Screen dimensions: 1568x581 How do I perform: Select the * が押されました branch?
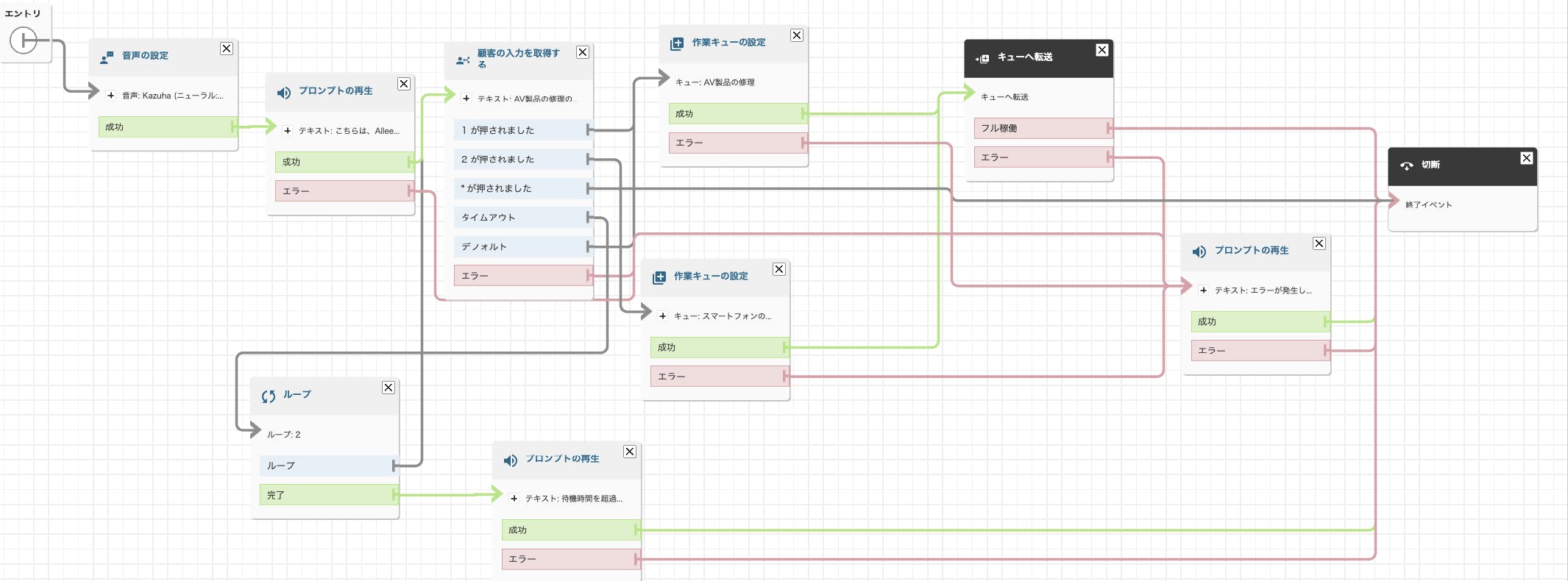tap(522, 188)
